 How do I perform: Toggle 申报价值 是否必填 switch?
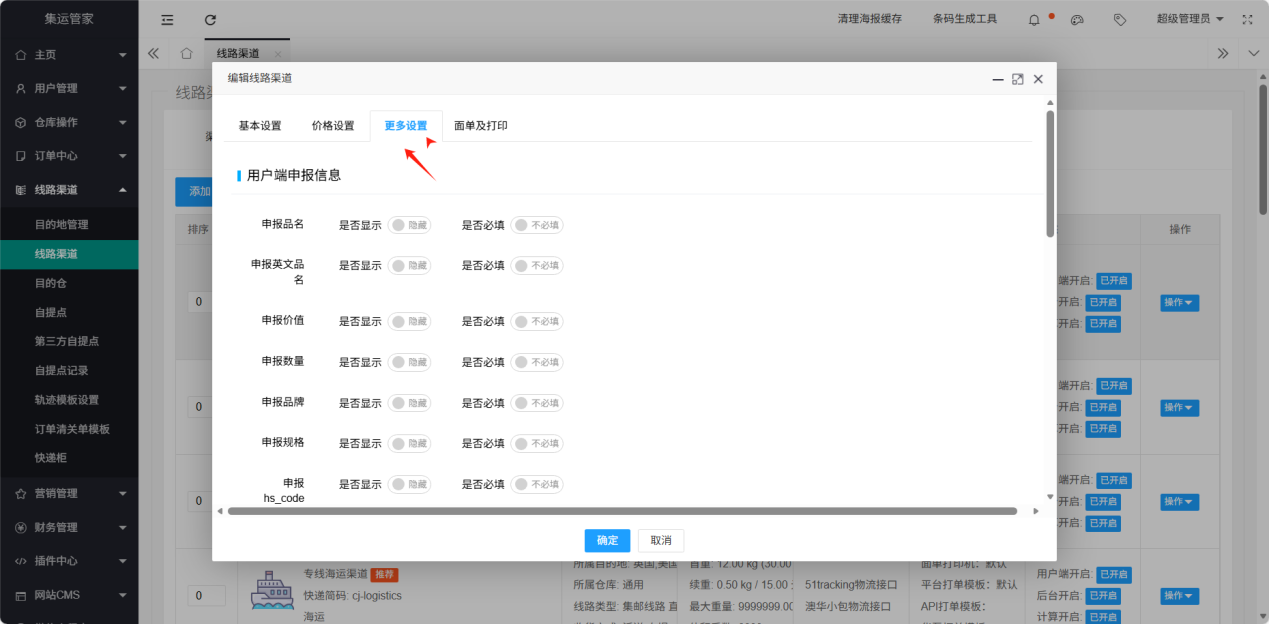coord(537,321)
